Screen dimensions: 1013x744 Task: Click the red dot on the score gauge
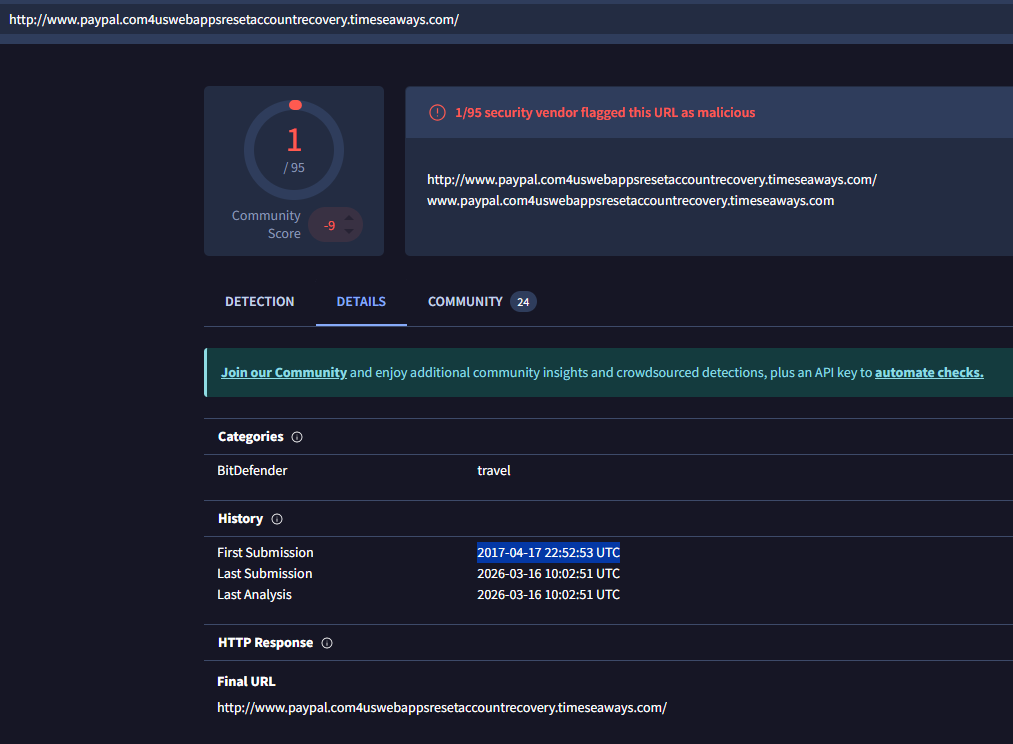(x=295, y=104)
